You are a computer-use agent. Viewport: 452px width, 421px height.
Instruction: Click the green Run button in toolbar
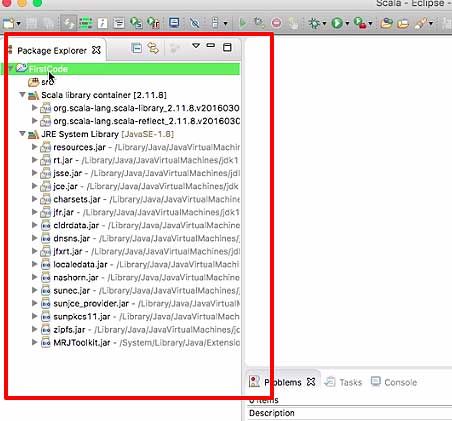coord(337,23)
